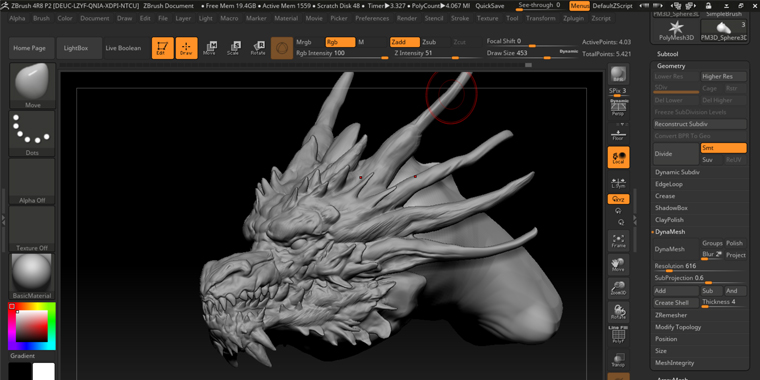760x380 pixels.
Task: Click the Zoom3D navigation button
Action: click(x=618, y=288)
